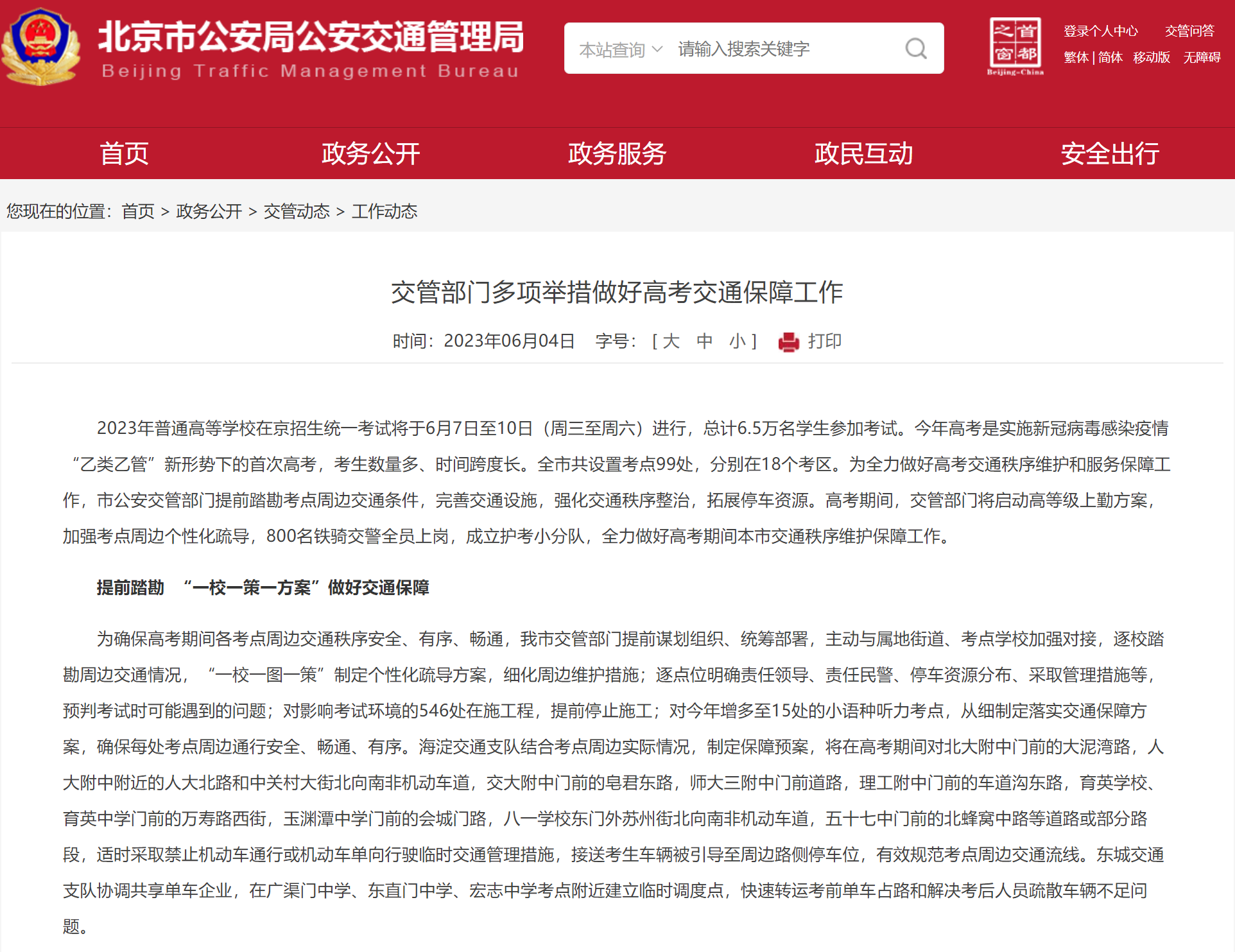The height and width of the screenshot is (952, 1235).
Task: Open the 本站查询 search scope dropdown
Action: 620,49
